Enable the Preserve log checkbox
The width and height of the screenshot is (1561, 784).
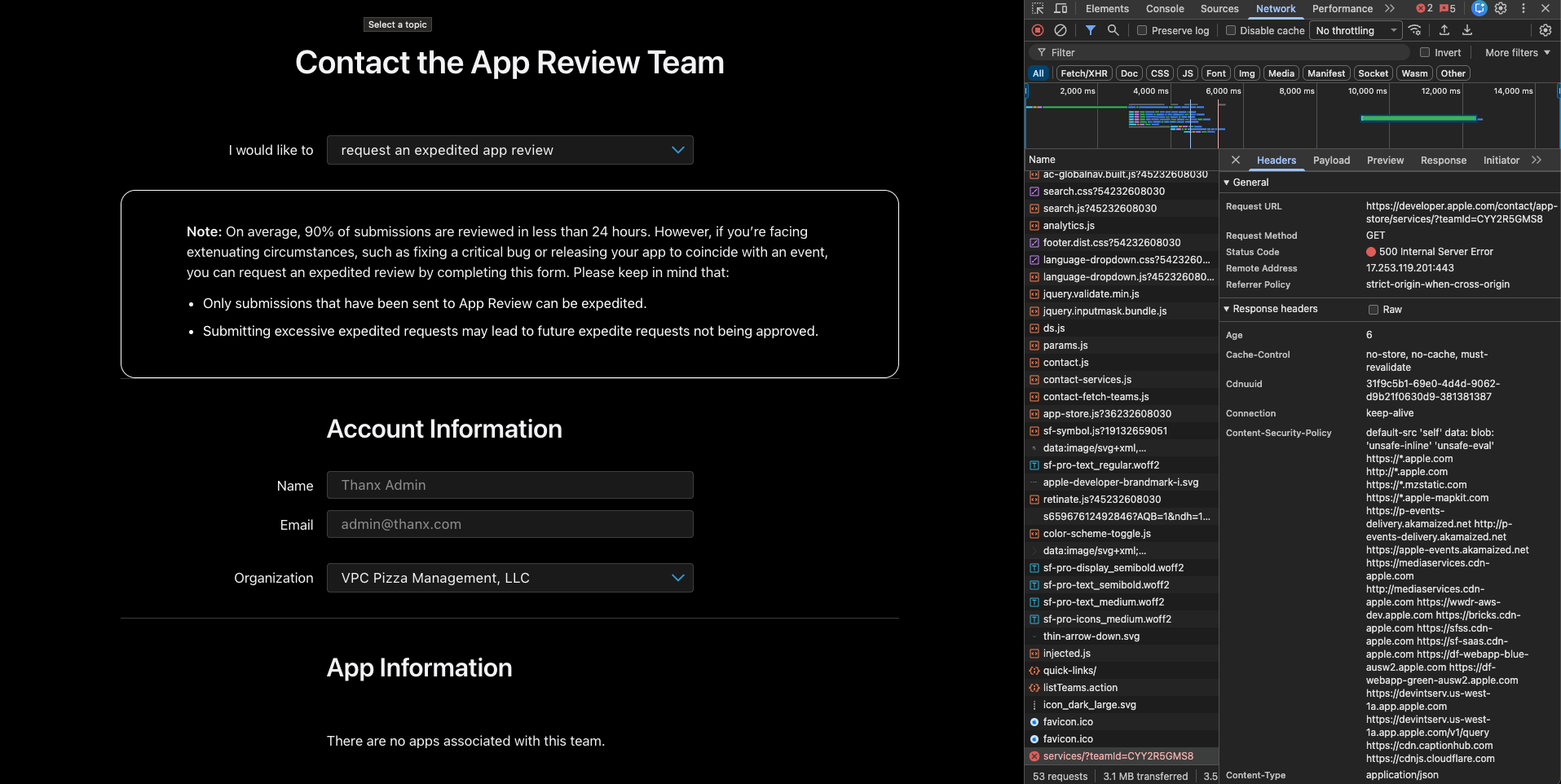coord(1142,31)
